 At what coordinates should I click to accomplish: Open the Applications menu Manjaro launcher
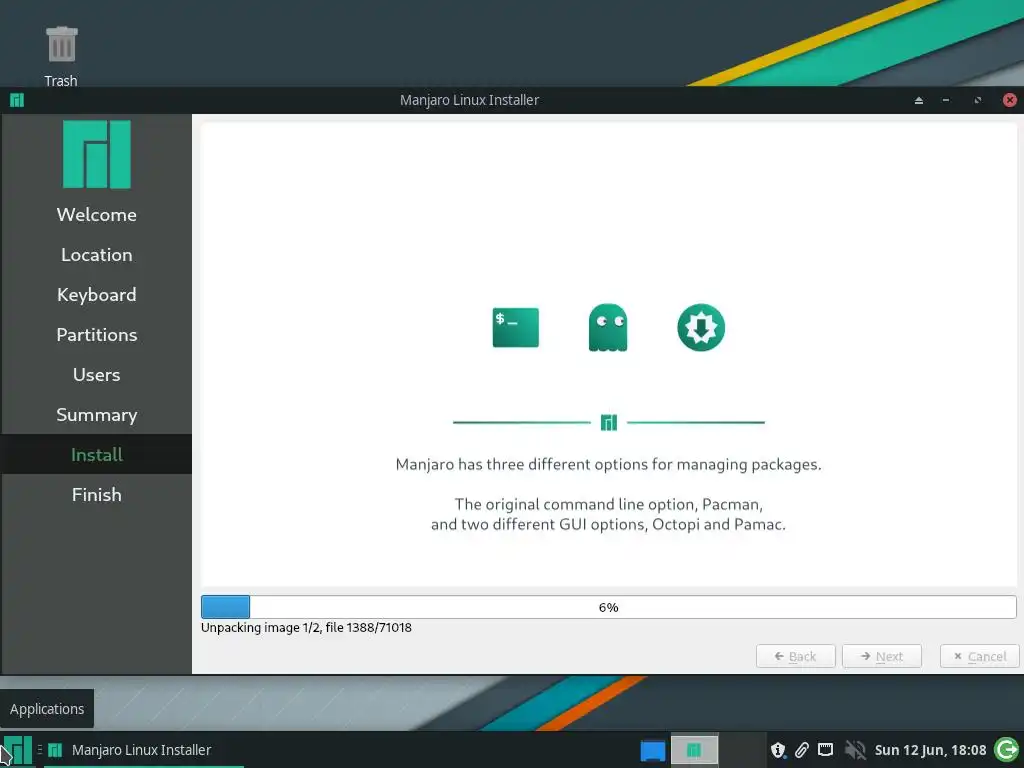(x=17, y=750)
